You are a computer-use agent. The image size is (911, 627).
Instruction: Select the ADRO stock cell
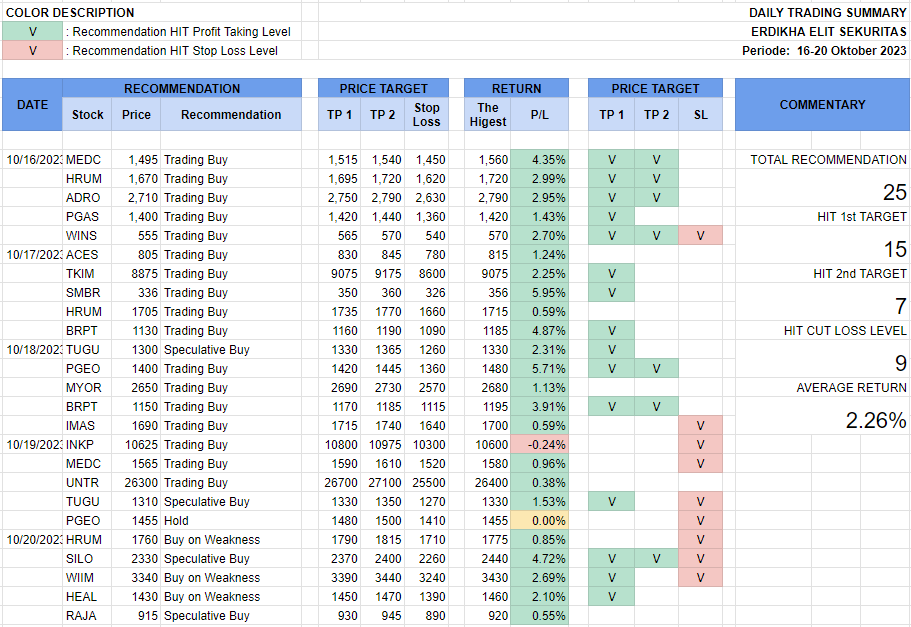[83, 198]
